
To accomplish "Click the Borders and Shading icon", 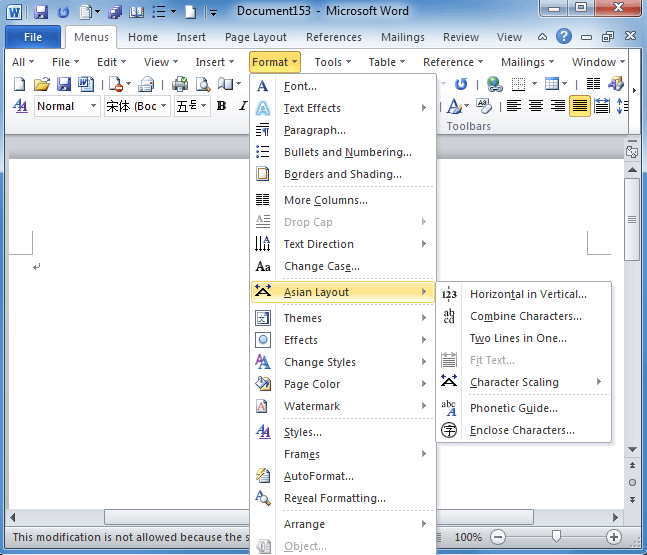I will point(263,174).
